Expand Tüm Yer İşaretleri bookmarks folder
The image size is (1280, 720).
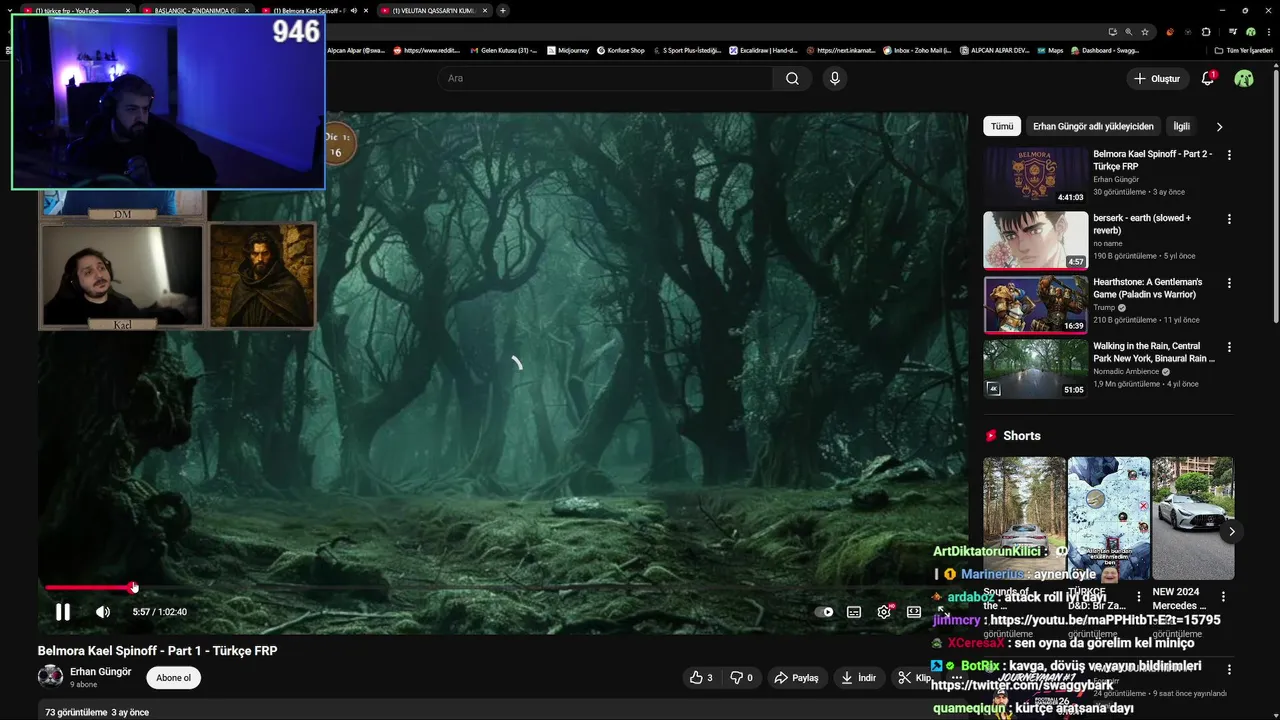tap(1244, 50)
